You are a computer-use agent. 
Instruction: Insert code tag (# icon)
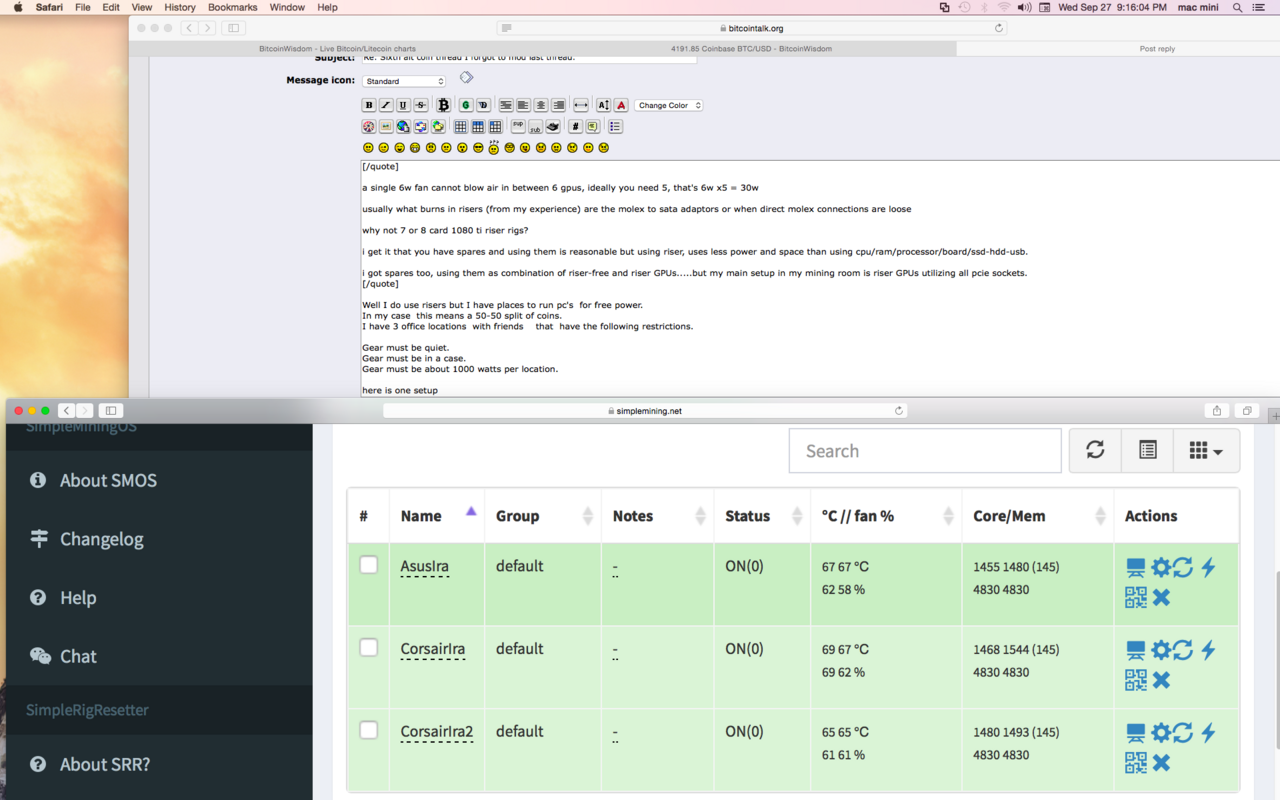coord(575,127)
